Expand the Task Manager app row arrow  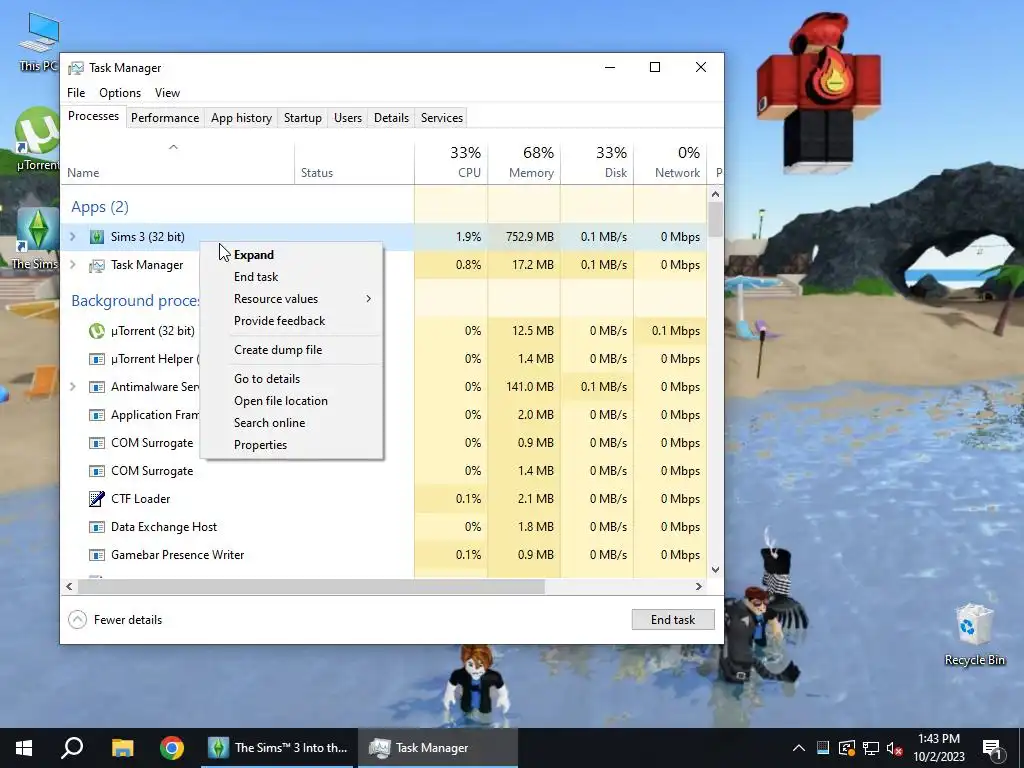(72, 265)
